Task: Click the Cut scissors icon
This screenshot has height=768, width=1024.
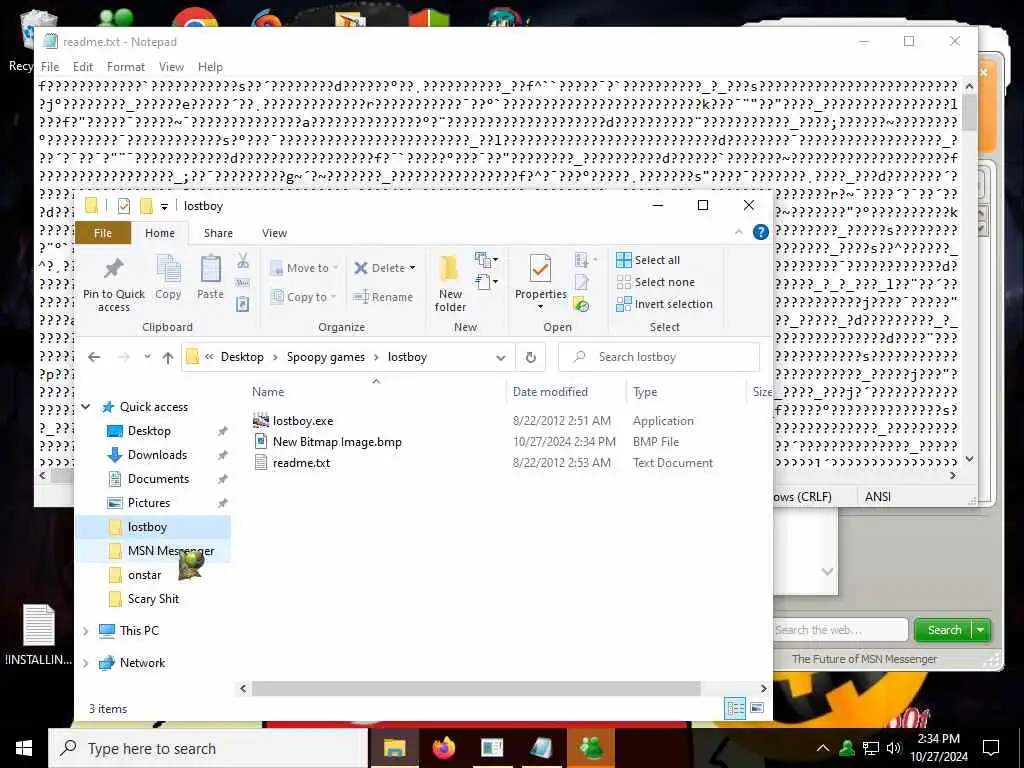Action: tap(243, 261)
